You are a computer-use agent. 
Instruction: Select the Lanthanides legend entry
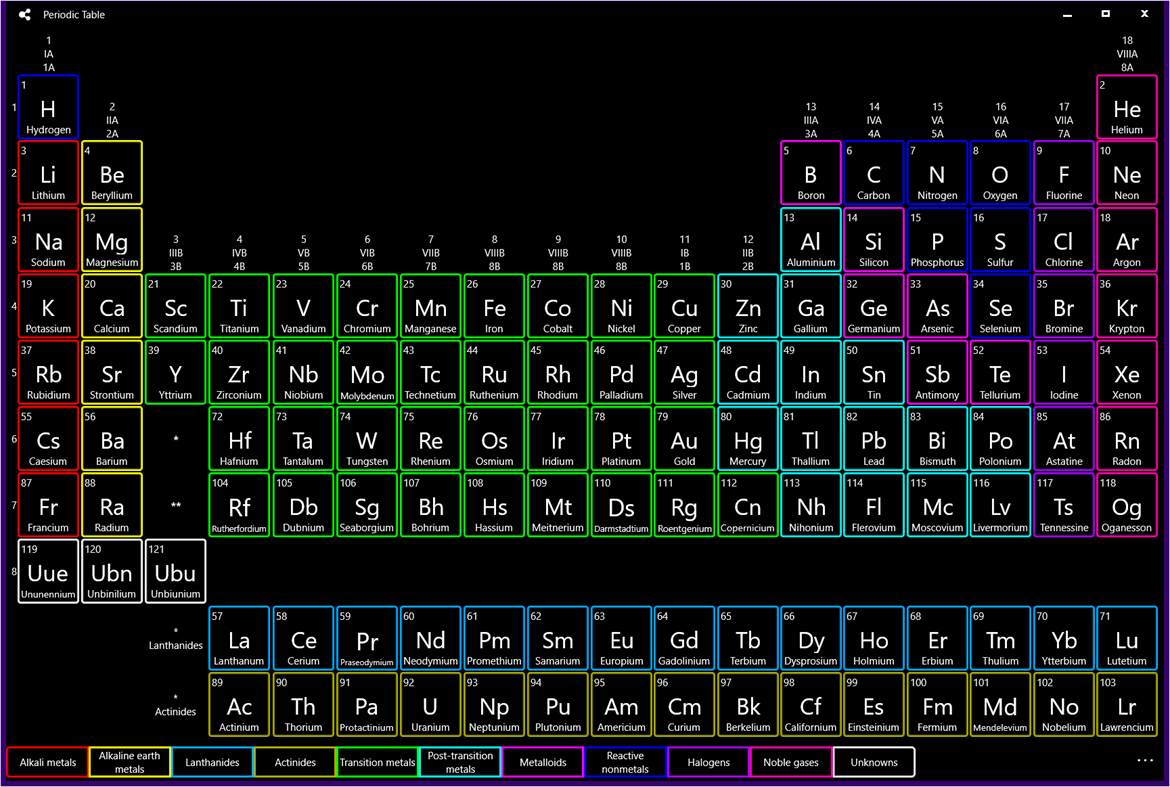point(212,762)
